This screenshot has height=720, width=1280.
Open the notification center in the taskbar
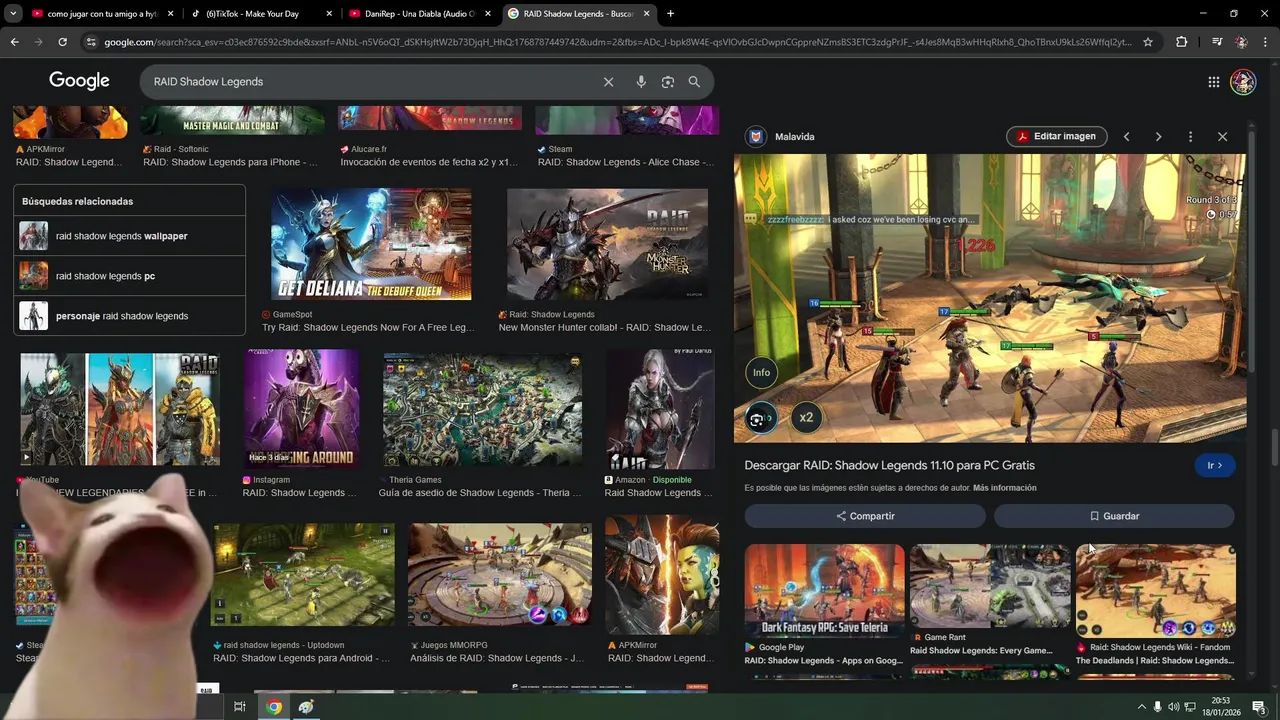point(1259,707)
